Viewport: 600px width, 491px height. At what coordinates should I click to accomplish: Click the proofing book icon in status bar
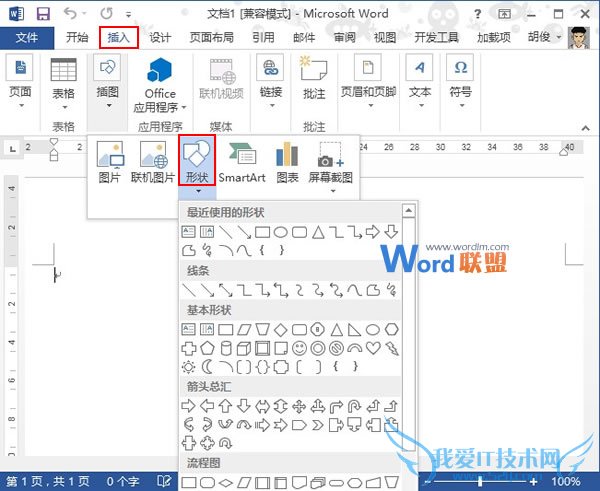(x=164, y=481)
